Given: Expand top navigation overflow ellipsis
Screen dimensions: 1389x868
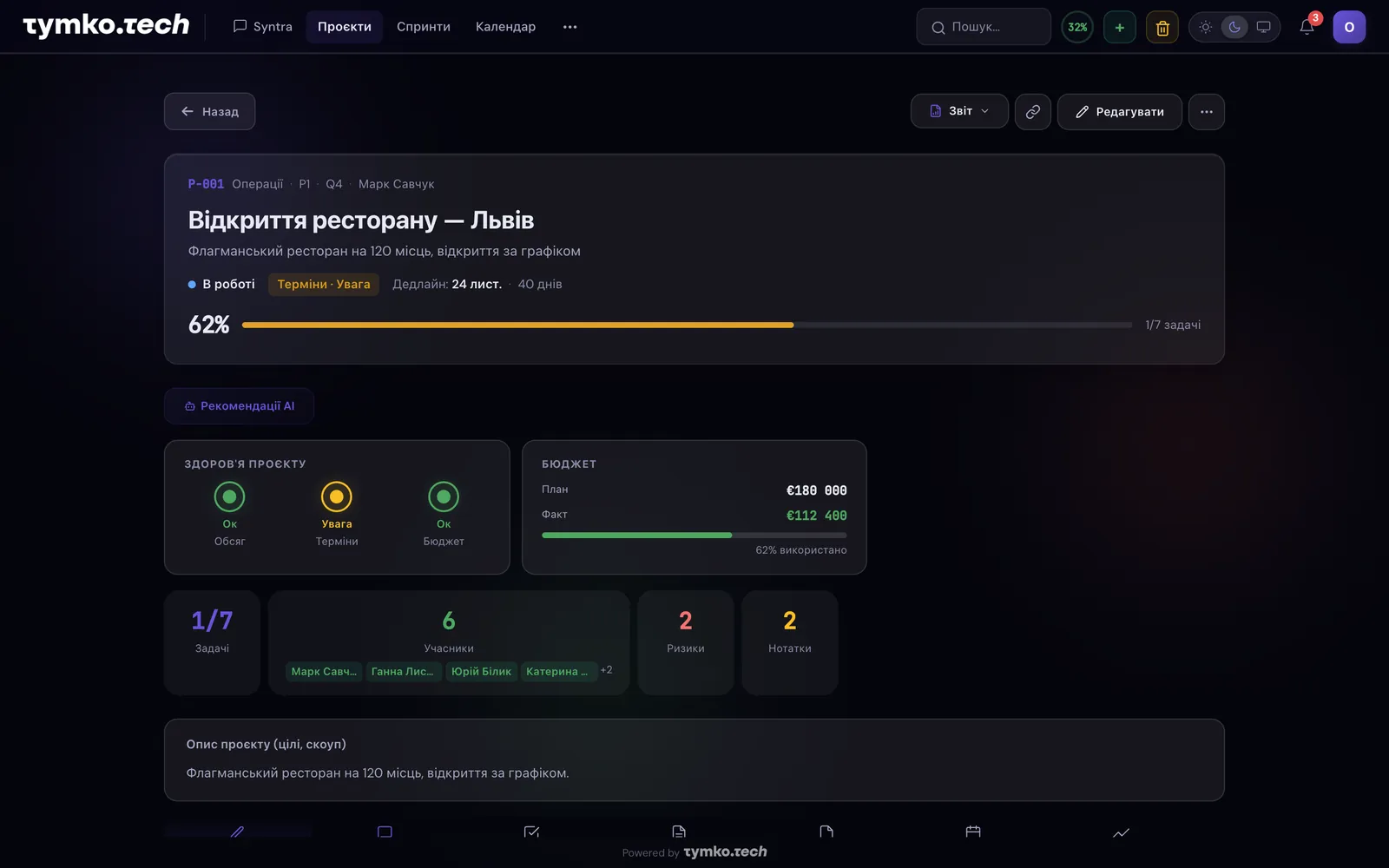Looking at the screenshot, I should 569,27.
